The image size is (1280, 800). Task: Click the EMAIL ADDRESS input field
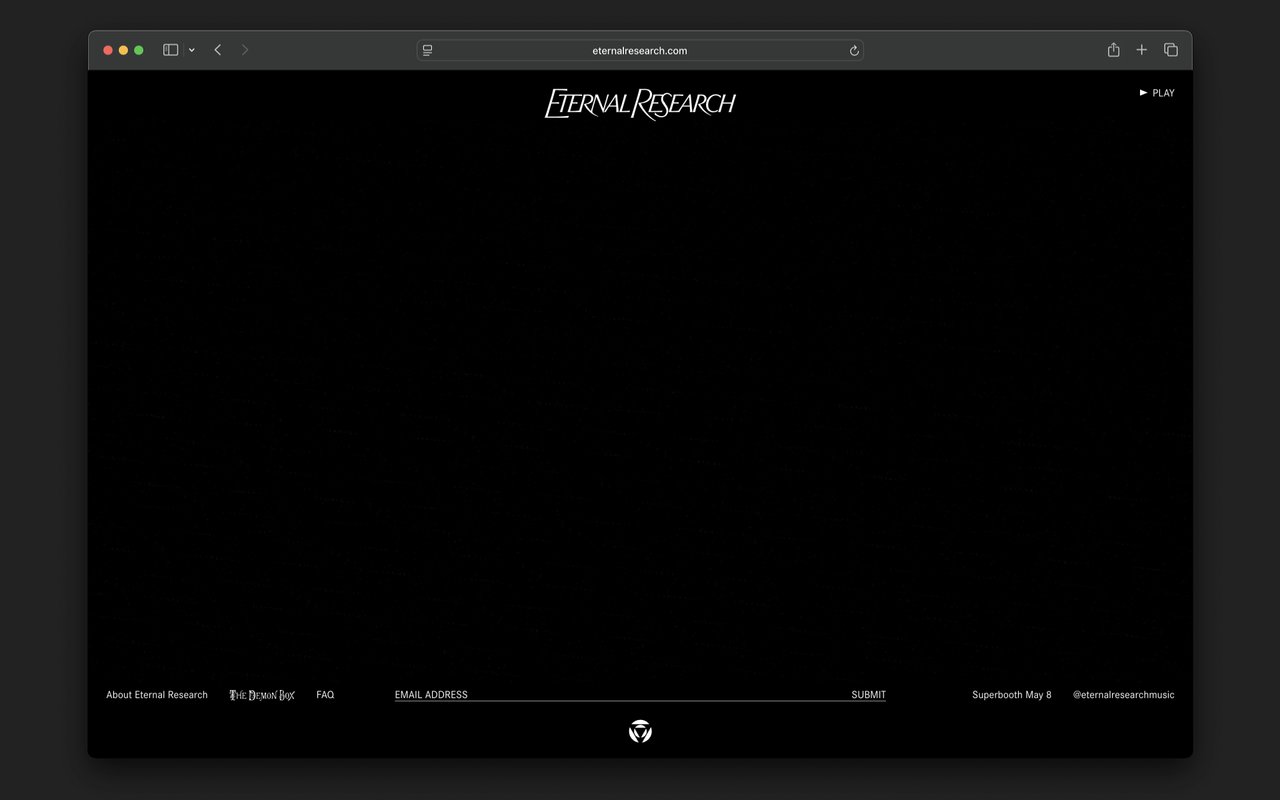pos(610,695)
